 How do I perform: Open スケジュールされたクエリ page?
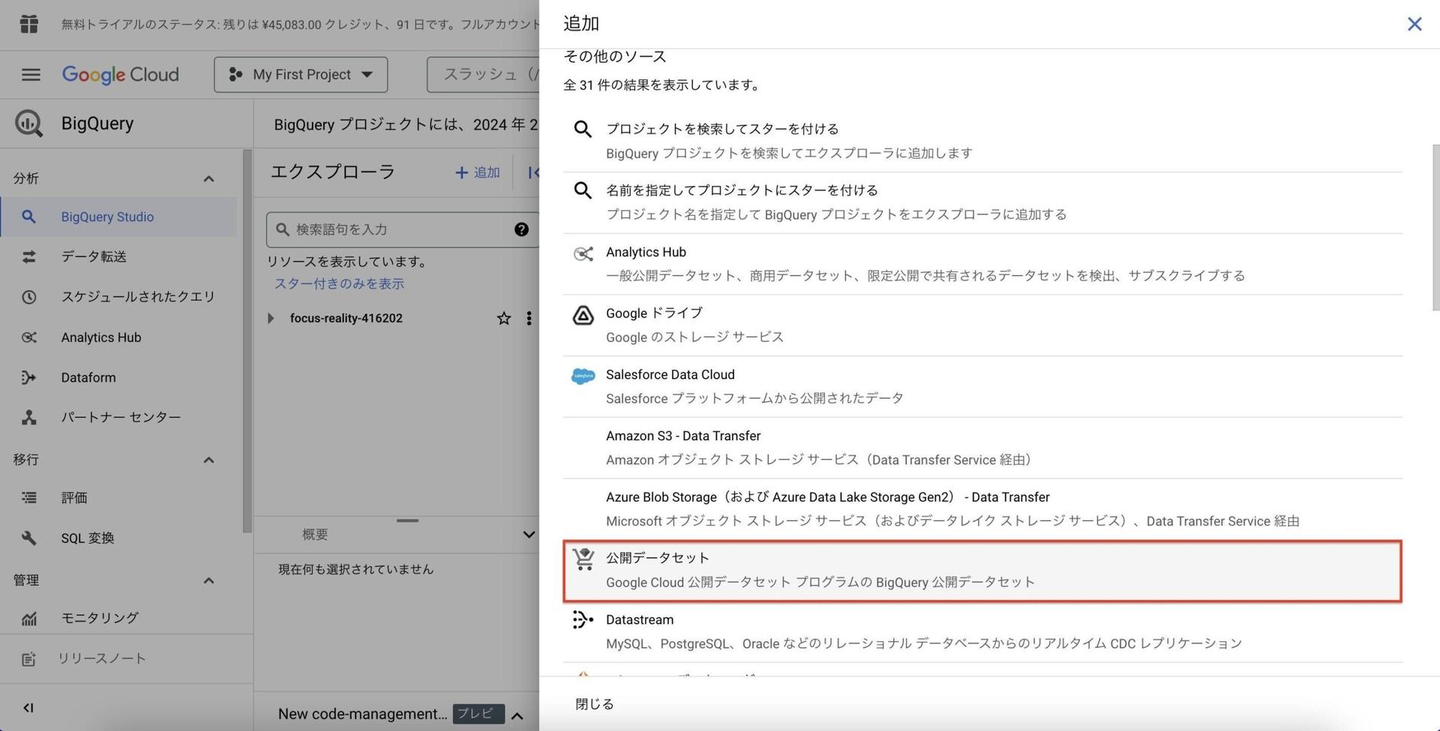pos(119,297)
